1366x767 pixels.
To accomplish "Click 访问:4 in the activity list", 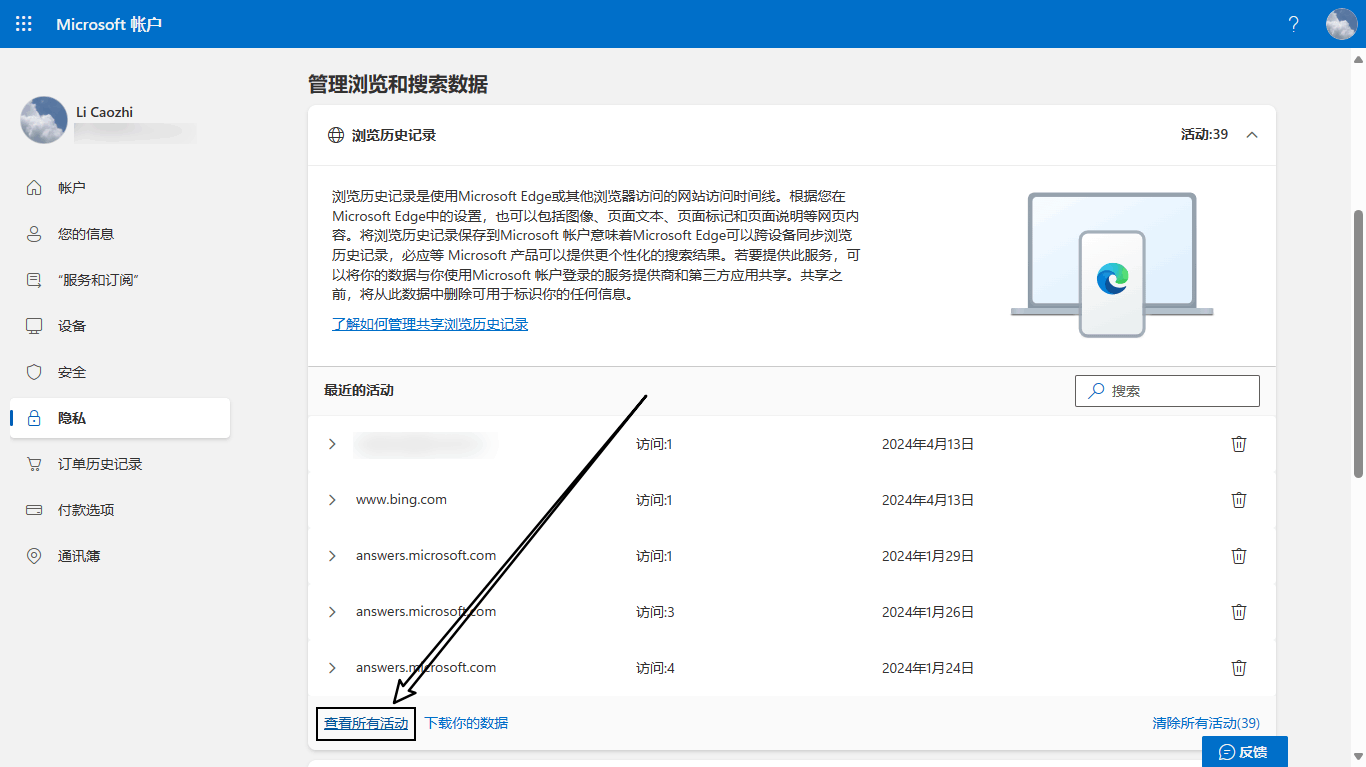I will tap(655, 668).
